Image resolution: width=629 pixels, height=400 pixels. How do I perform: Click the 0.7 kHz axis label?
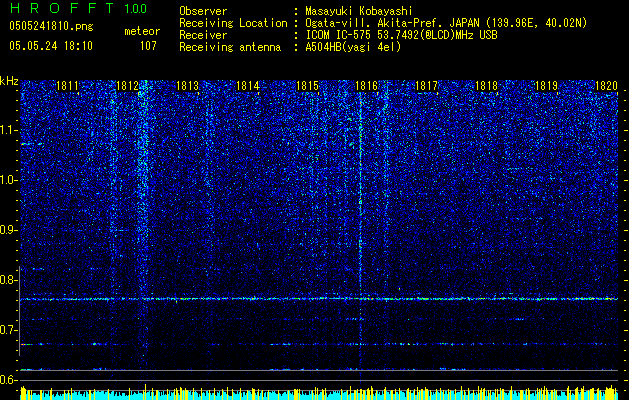(x=8, y=330)
